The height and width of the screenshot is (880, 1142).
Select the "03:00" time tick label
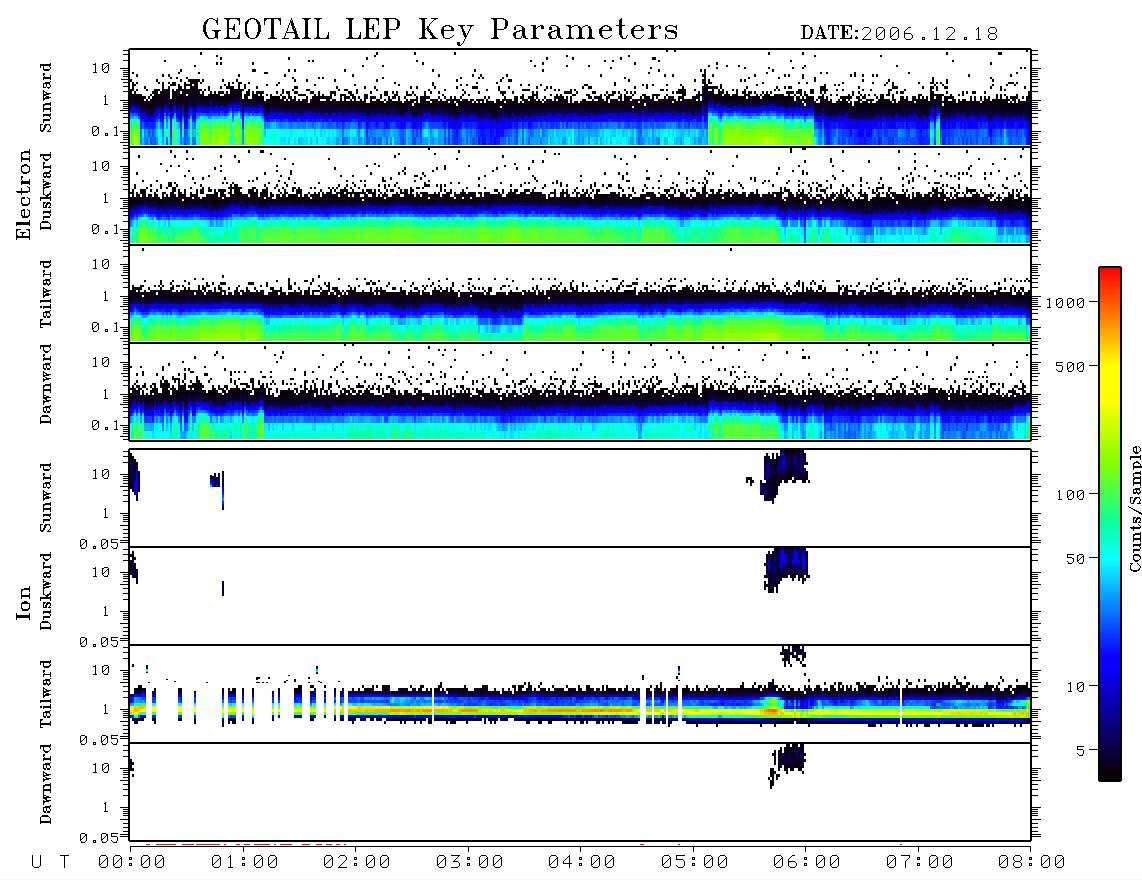pos(470,863)
